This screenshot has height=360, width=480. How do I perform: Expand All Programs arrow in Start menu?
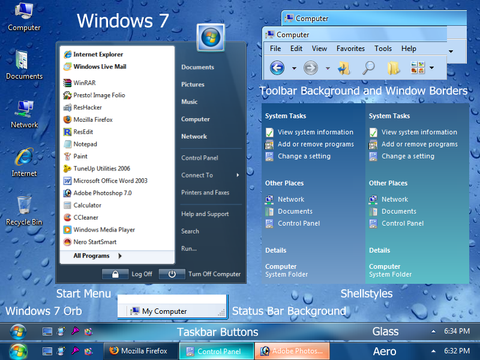pos(120,256)
